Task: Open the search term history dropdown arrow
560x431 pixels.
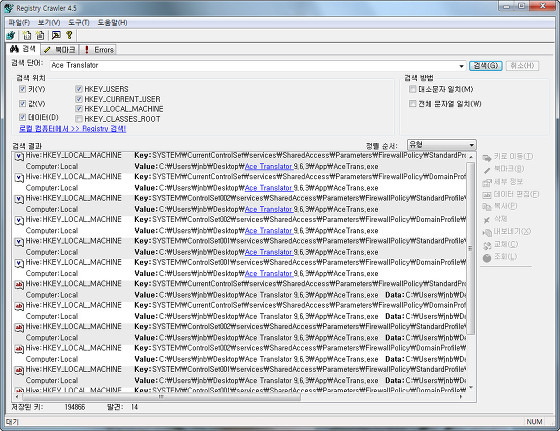Action: [461, 66]
